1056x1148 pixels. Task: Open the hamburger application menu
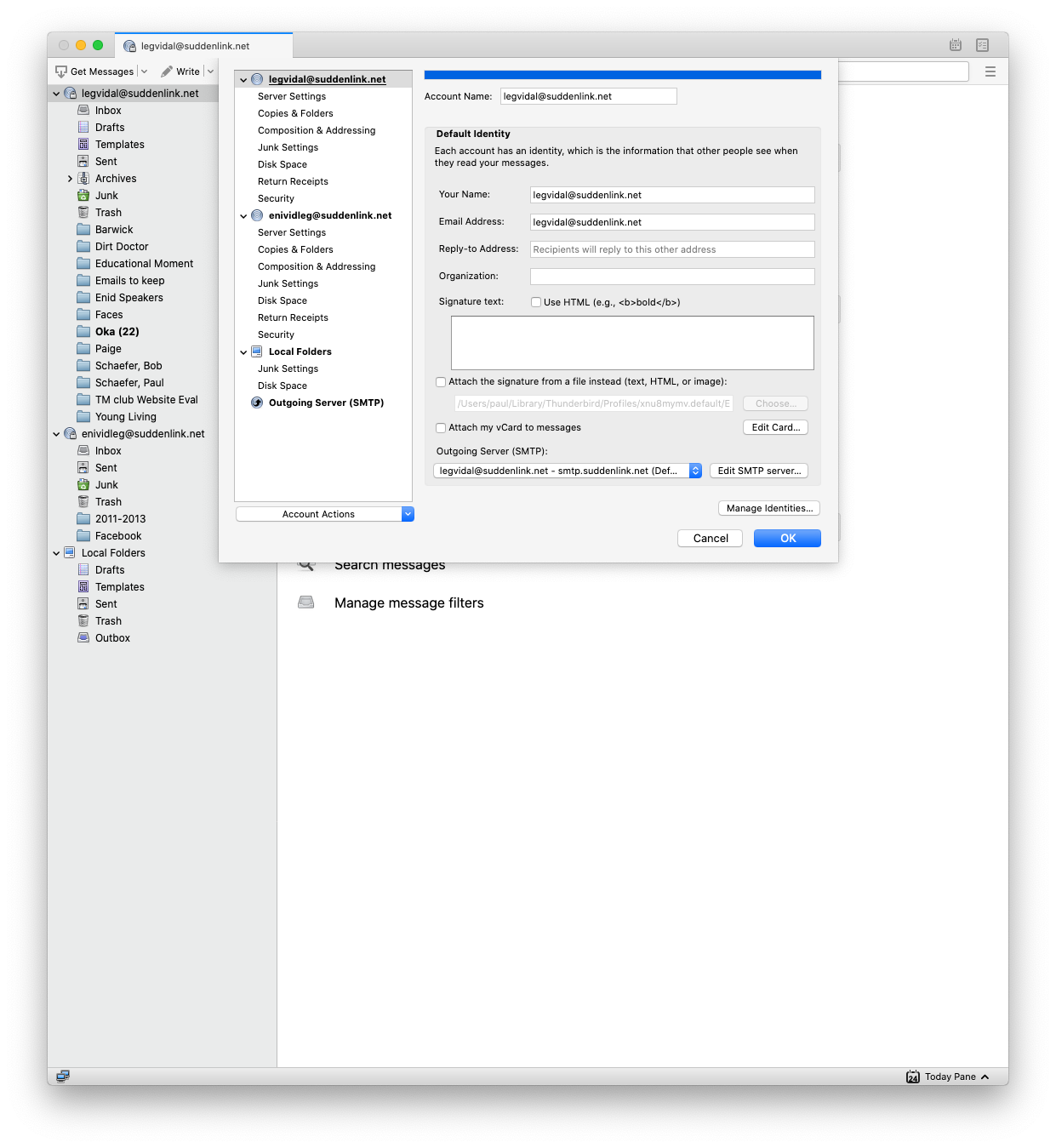click(x=990, y=71)
